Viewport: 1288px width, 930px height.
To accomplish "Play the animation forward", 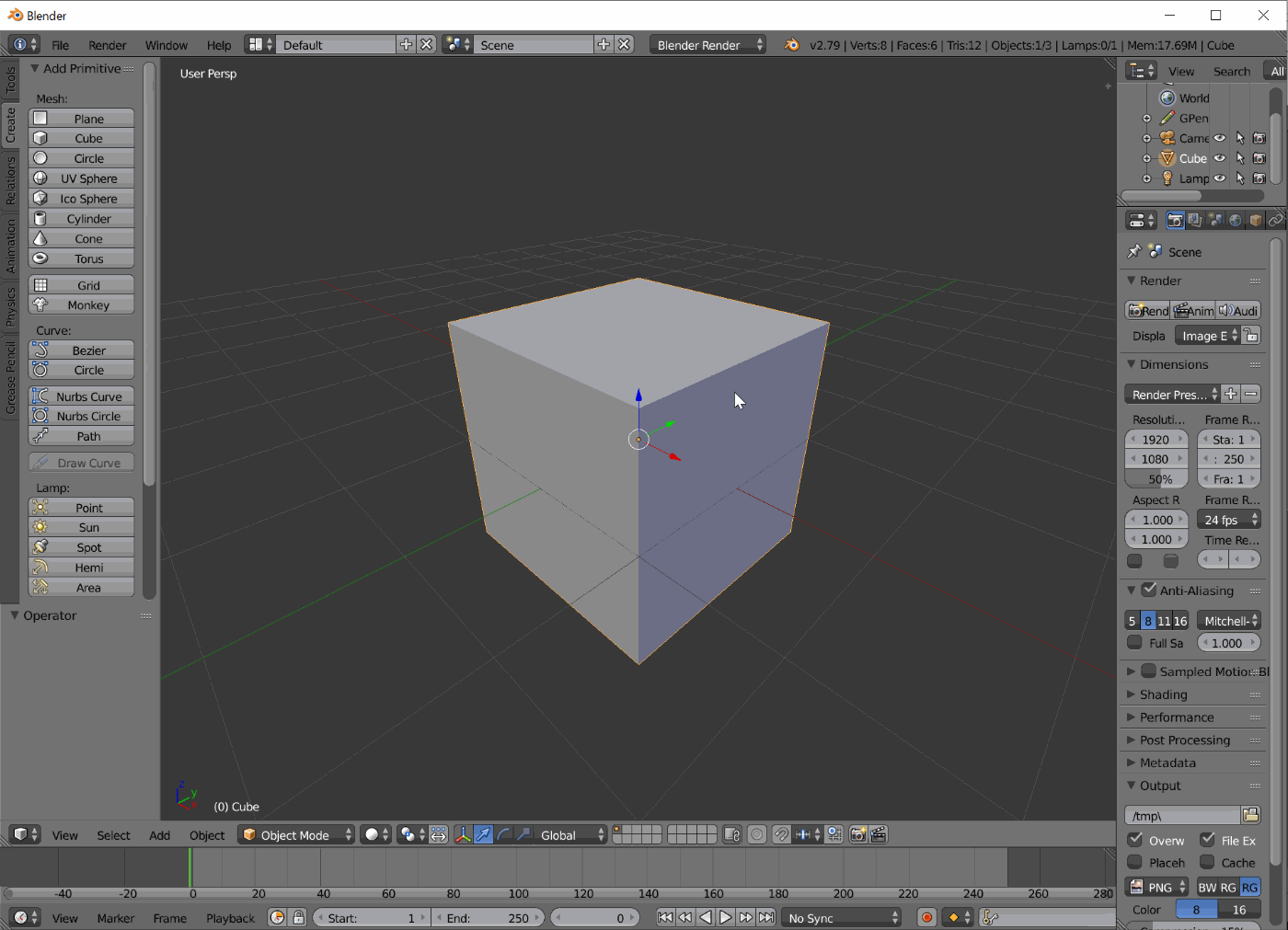I will click(x=726, y=917).
